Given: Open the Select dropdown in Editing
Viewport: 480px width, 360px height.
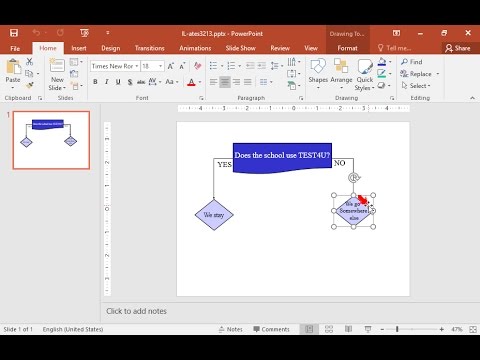Looking at the screenshot, I should click(x=416, y=86).
